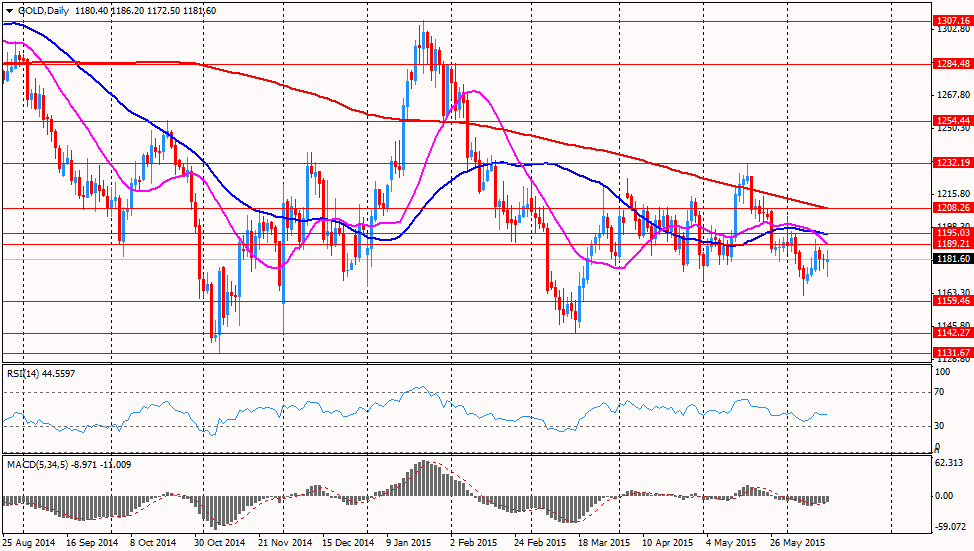
Task: Select the 1254.44 price level label
Action: [x=953, y=121]
